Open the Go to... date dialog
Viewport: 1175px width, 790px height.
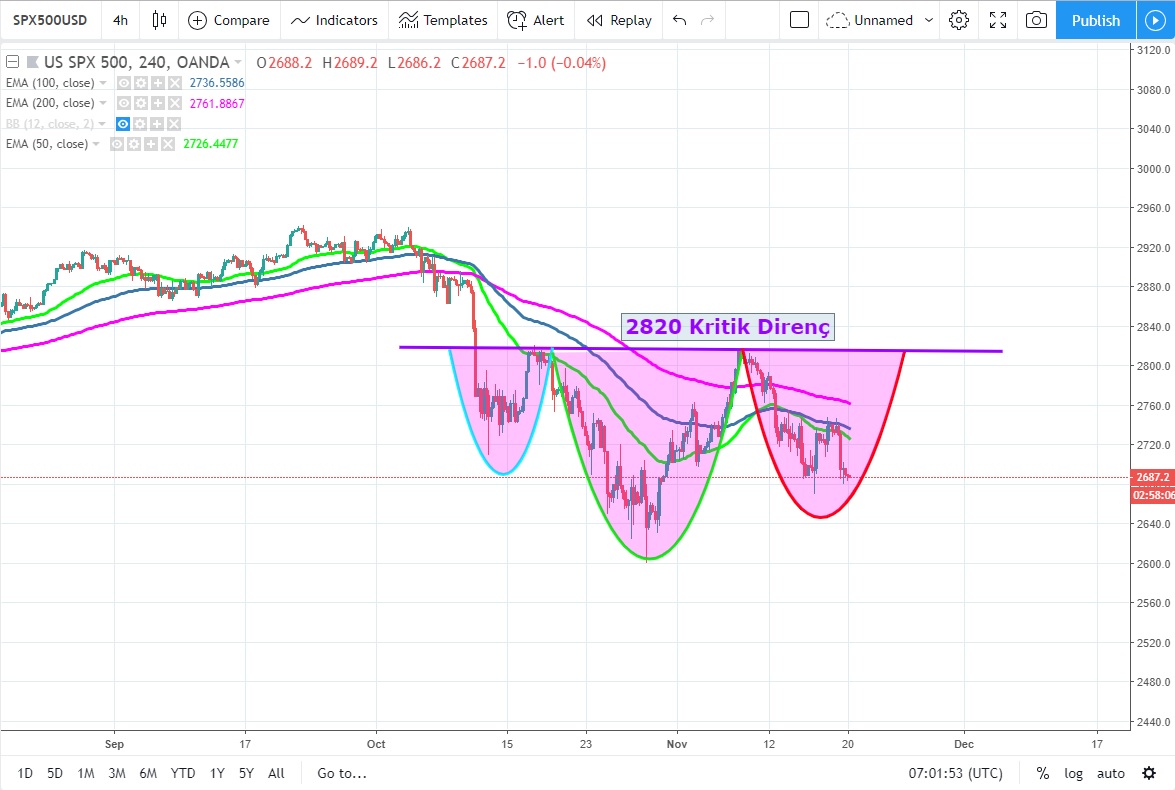(x=342, y=773)
